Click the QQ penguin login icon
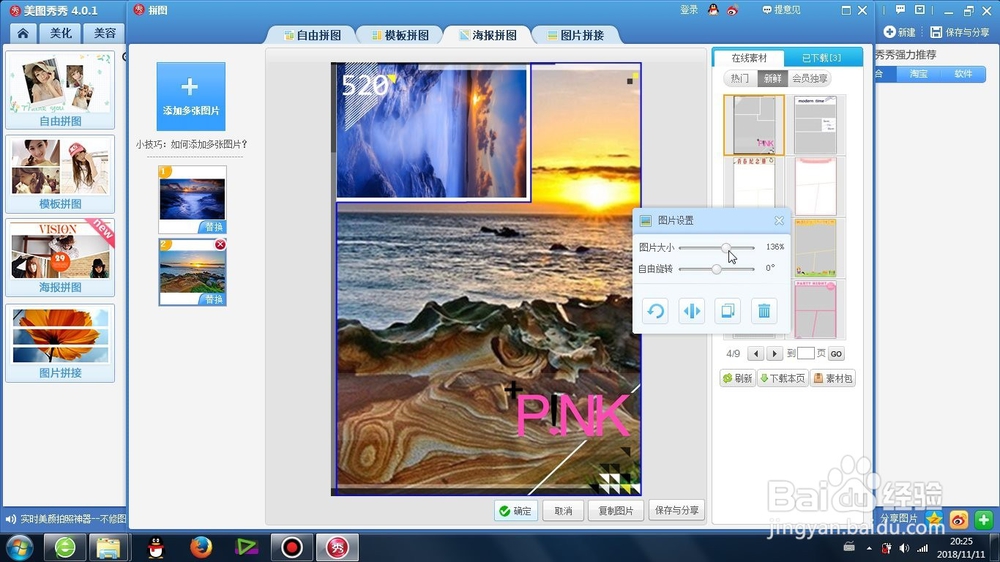This screenshot has width=1000, height=562. click(713, 10)
